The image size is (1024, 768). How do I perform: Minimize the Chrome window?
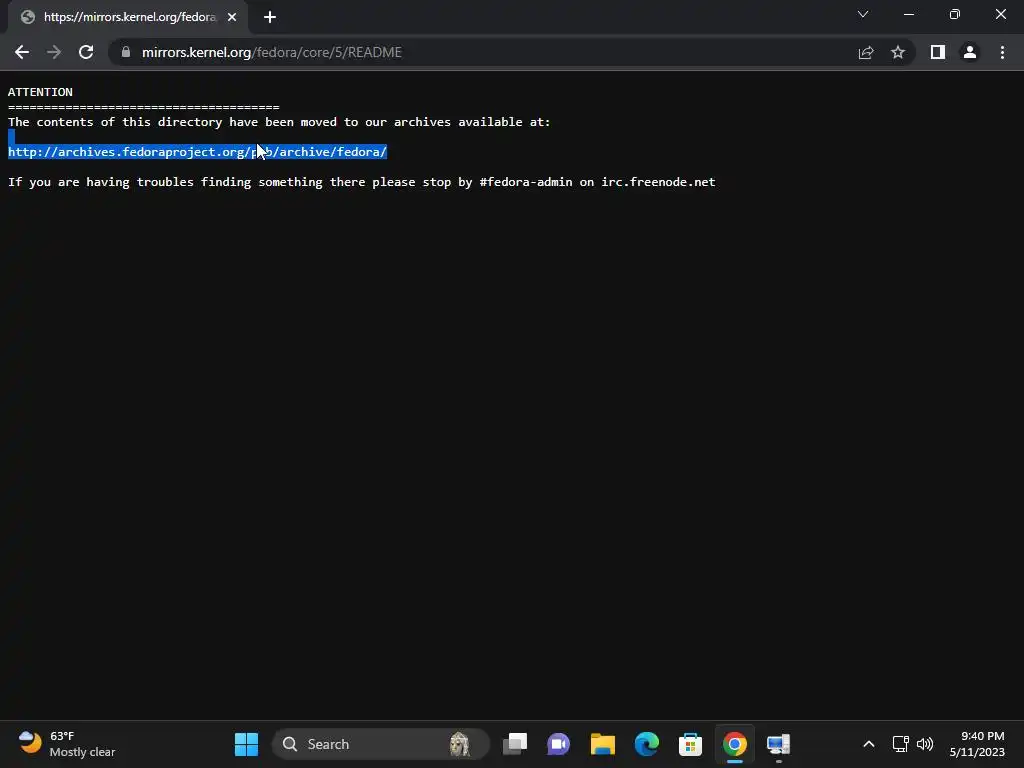tap(908, 14)
